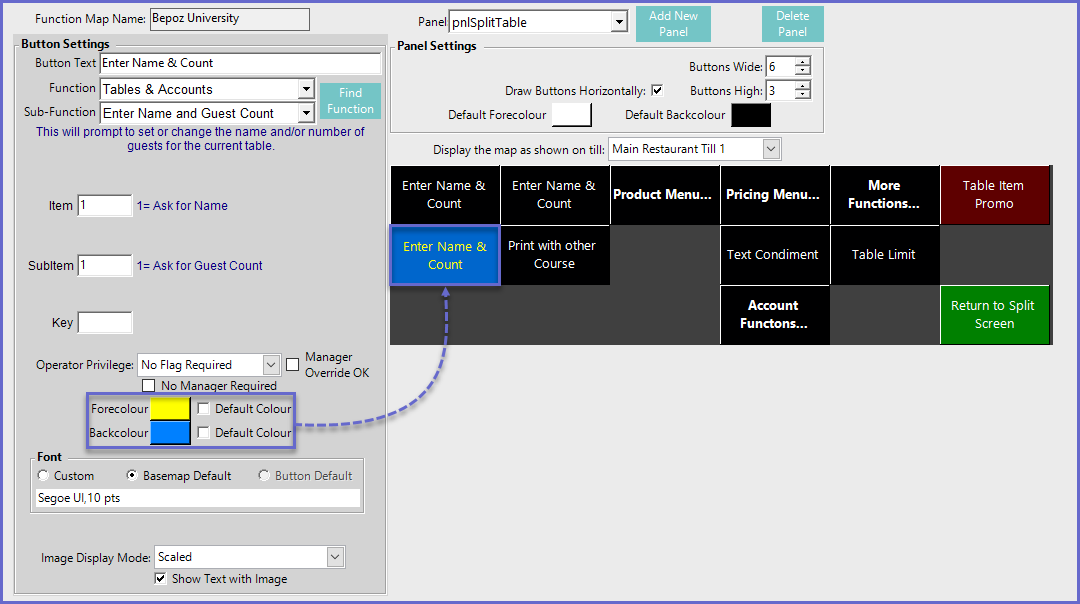This screenshot has width=1080, height=604.
Task: Open the Panel pnlSplitTable dropdown
Action: (x=619, y=22)
